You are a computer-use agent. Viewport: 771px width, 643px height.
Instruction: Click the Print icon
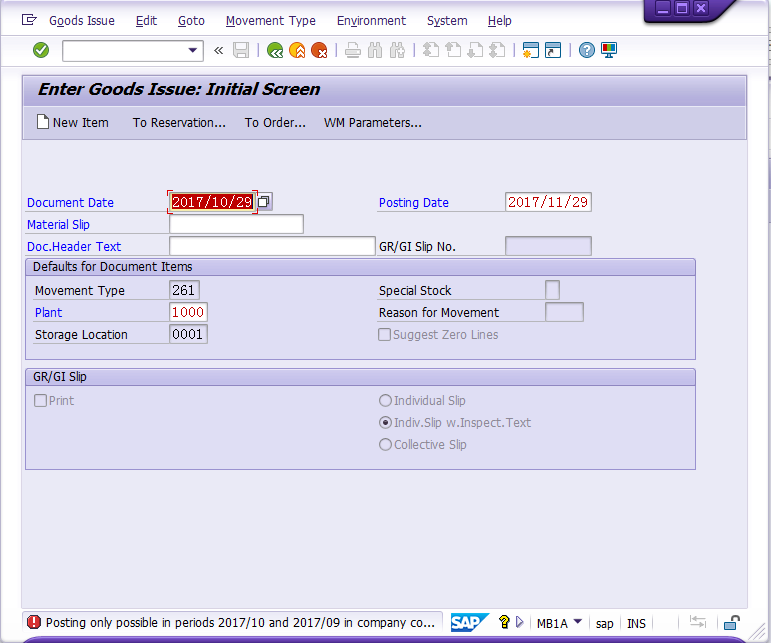point(353,50)
